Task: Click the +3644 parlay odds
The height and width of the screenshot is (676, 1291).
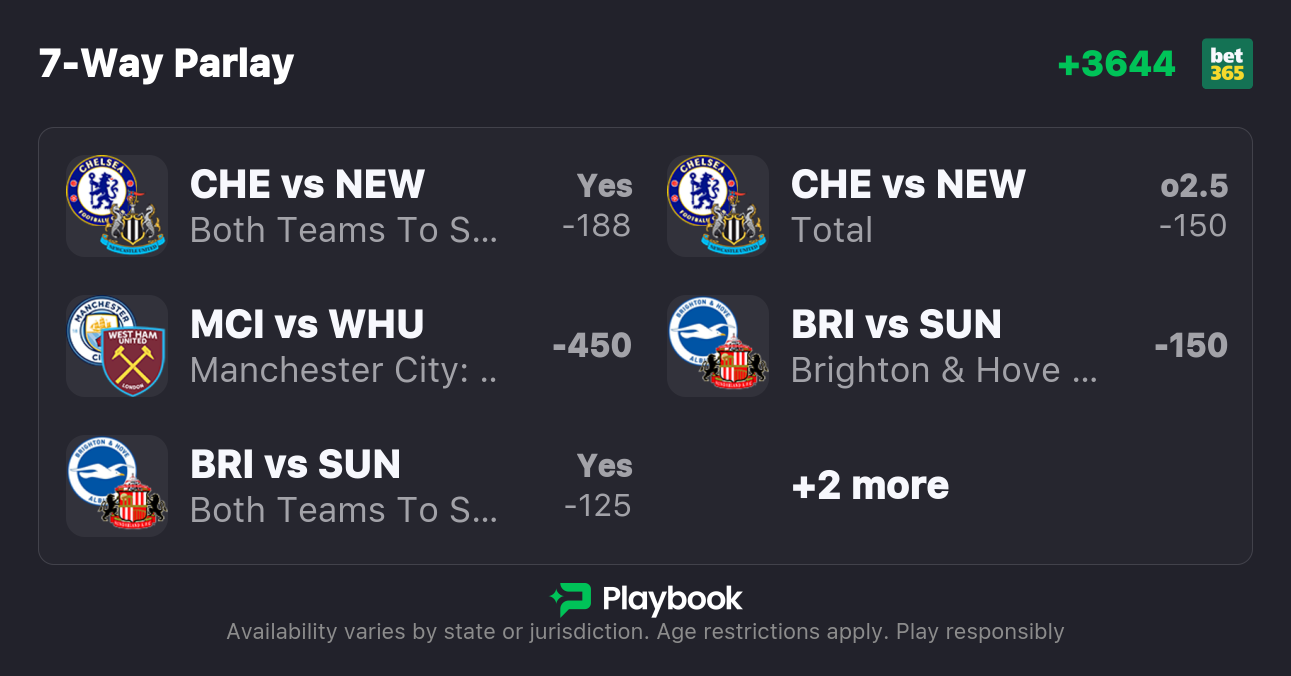Action: click(x=1116, y=64)
